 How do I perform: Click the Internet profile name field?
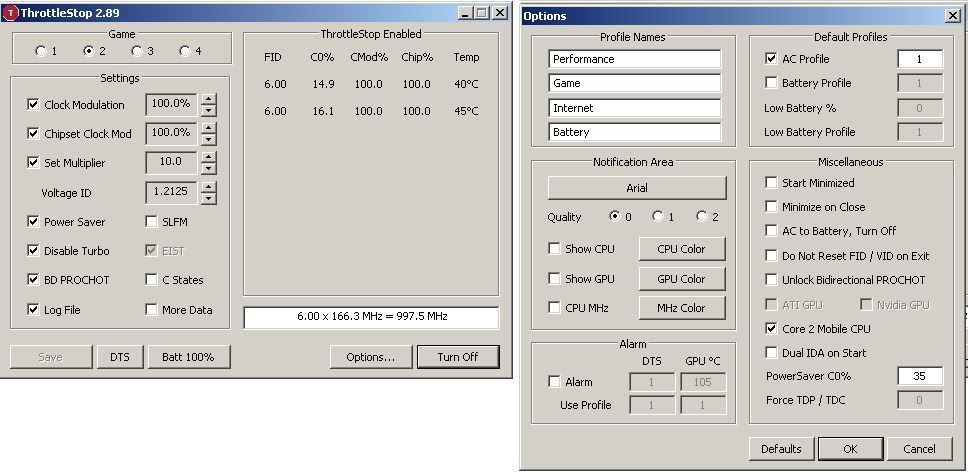(x=634, y=108)
